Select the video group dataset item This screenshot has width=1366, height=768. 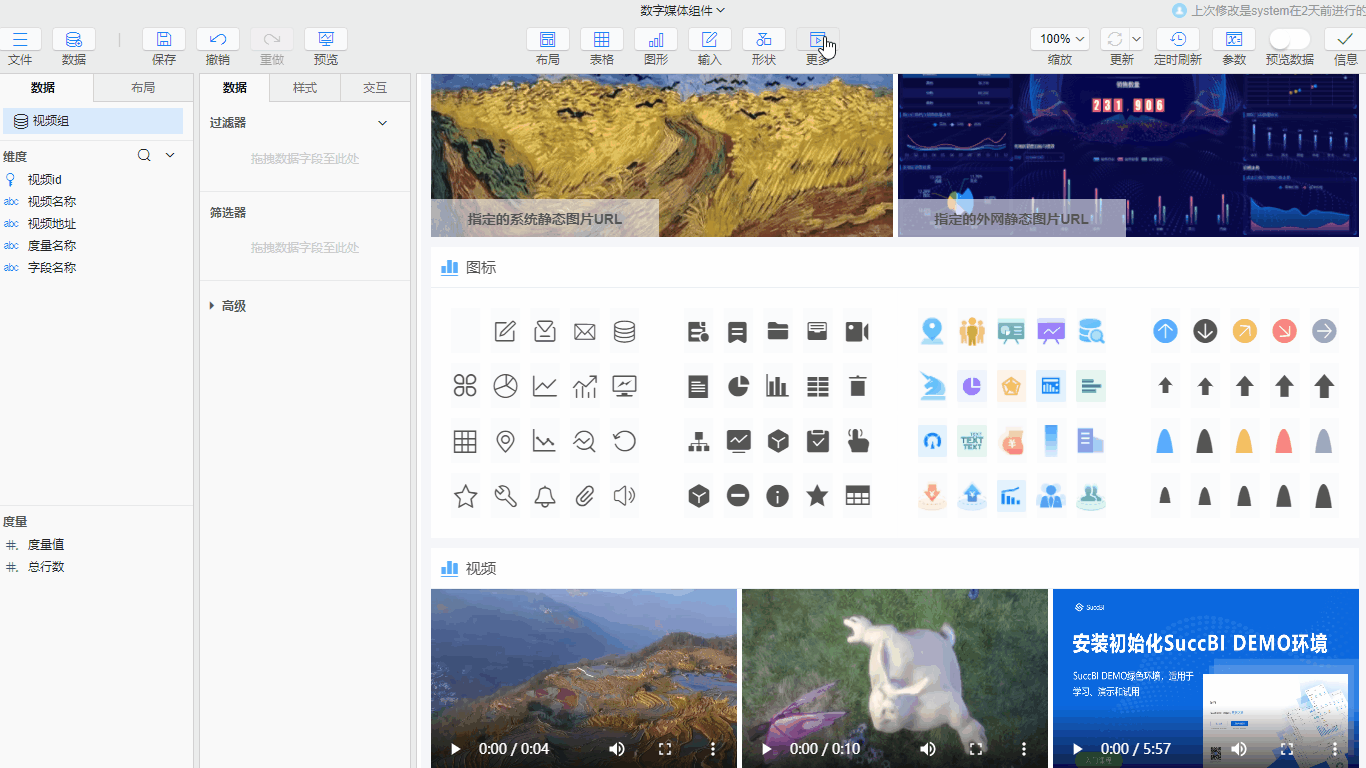(x=93, y=121)
